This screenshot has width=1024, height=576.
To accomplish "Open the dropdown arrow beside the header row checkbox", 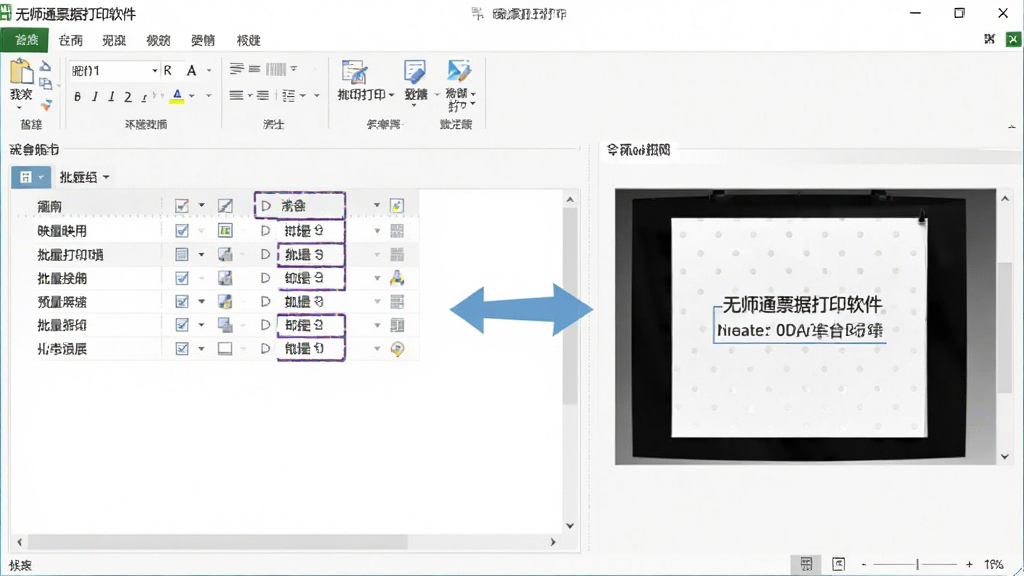I will tap(201, 206).
